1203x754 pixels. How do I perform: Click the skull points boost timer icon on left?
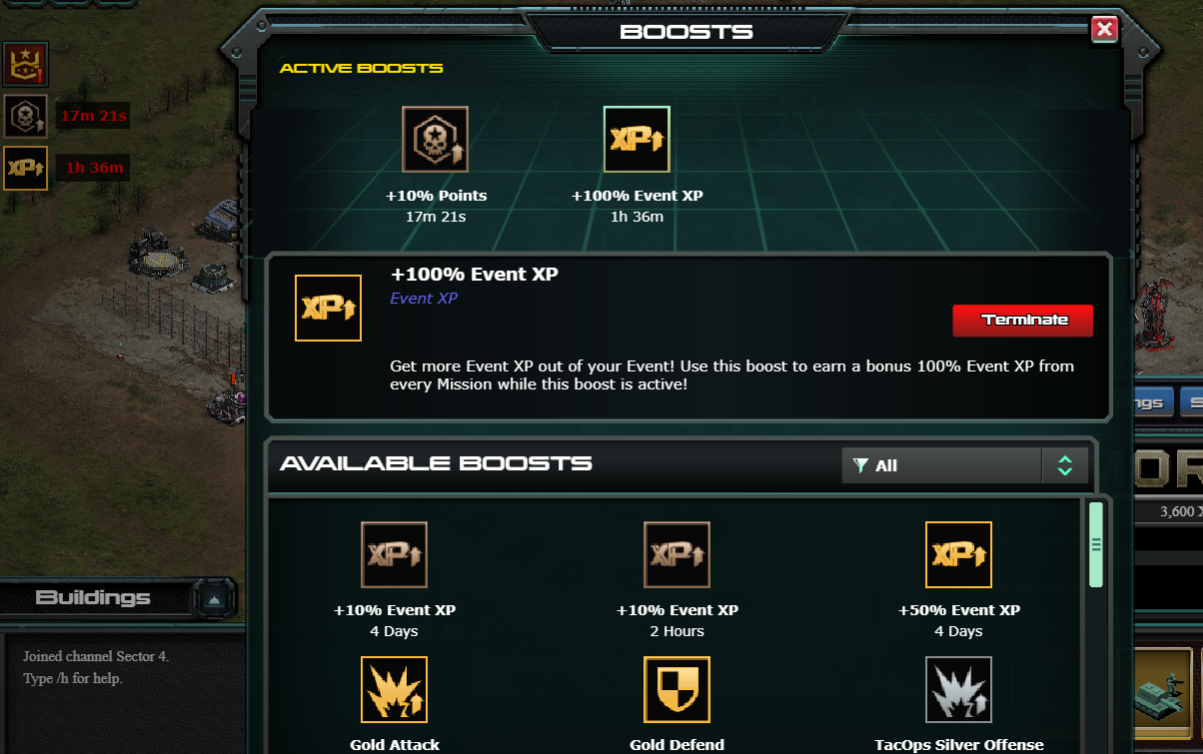tap(25, 116)
